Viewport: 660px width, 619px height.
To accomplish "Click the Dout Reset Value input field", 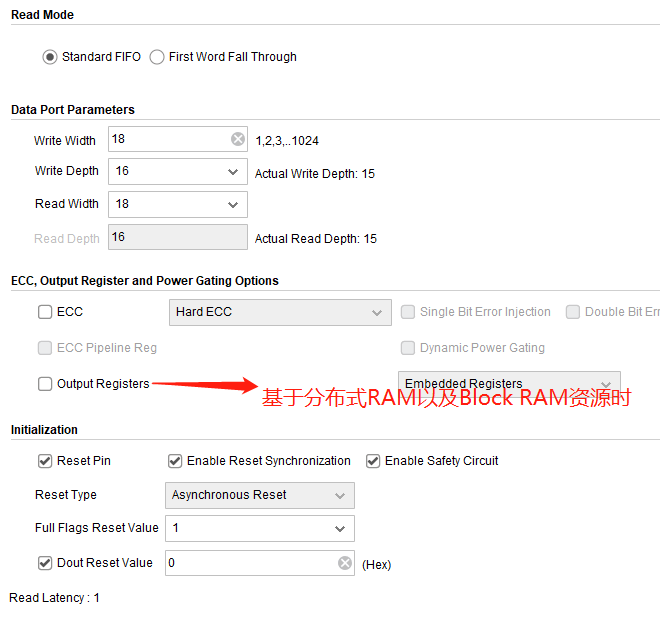I will pyautogui.click(x=260, y=563).
